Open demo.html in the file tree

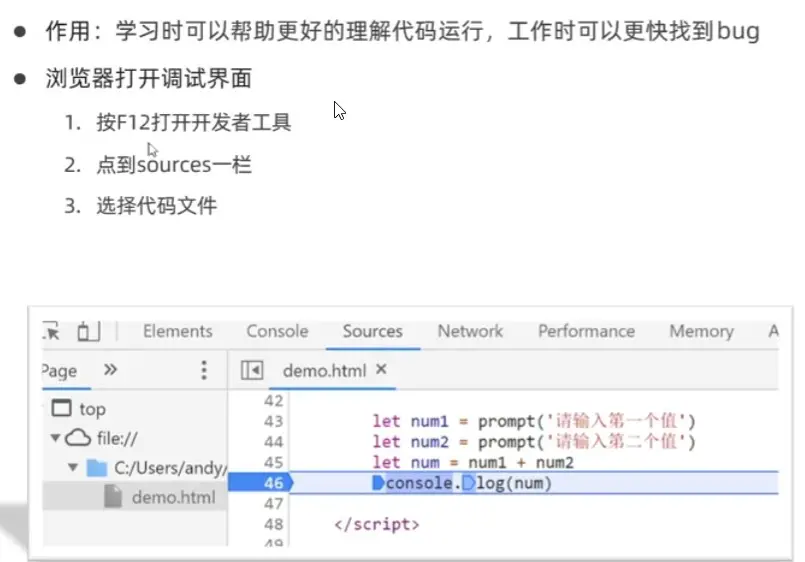[x=174, y=497]
